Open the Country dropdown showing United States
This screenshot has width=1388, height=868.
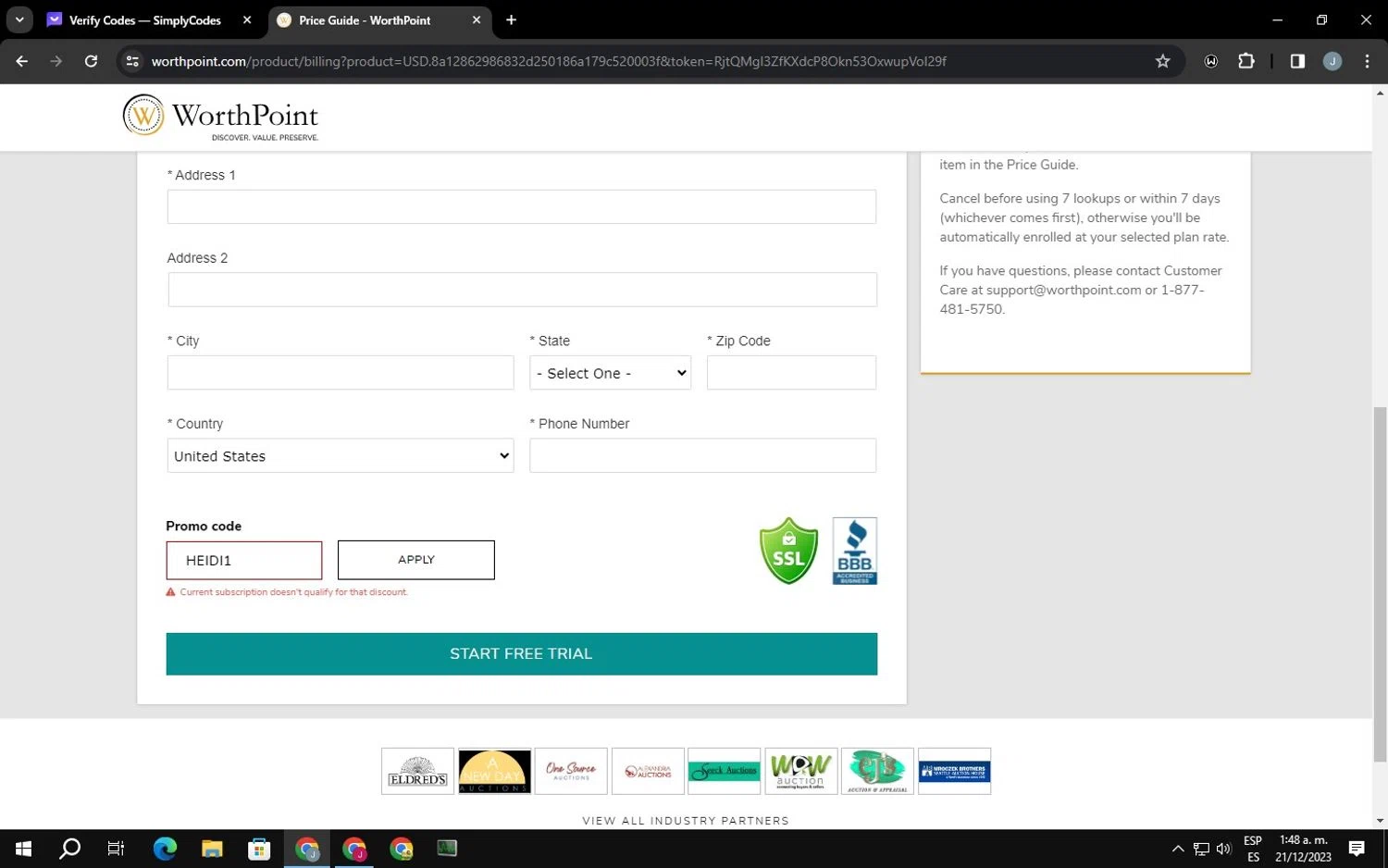pos(341,455)
